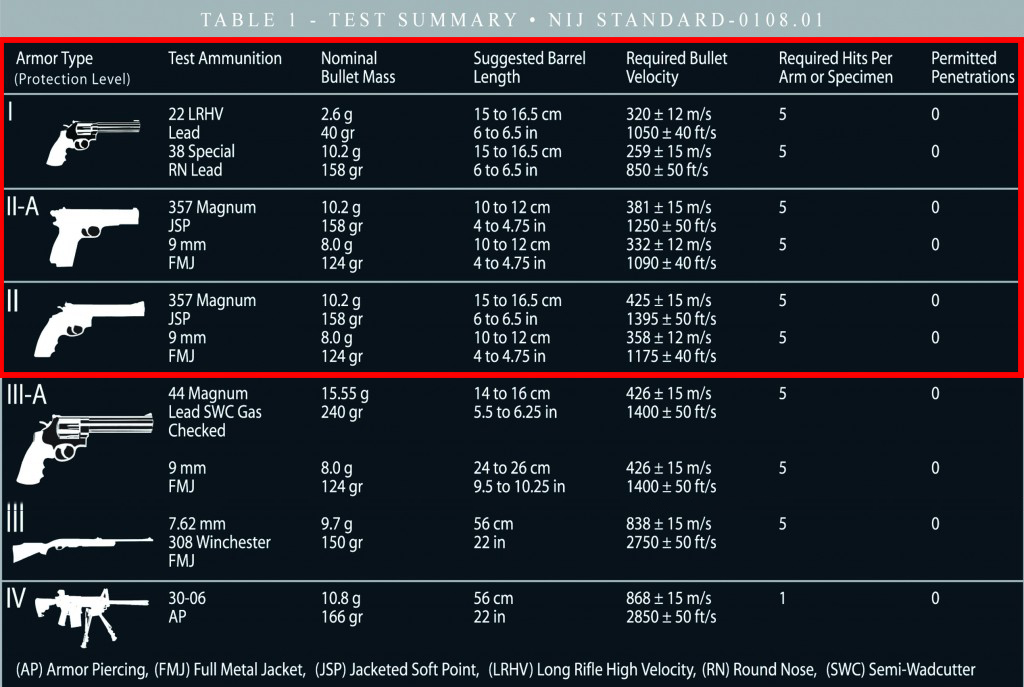Click the Level II revolver silhouette
The height and width of the screenshot is (687, 1024).
click(89, 328)
